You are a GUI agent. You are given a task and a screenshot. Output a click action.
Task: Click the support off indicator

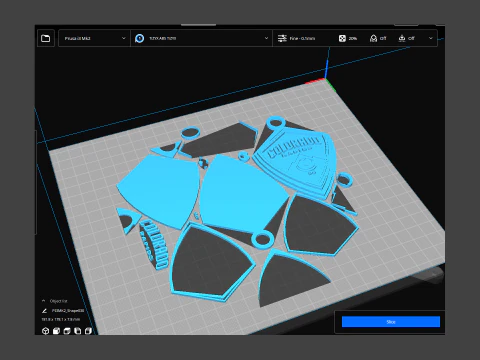(x=378, y=38)
